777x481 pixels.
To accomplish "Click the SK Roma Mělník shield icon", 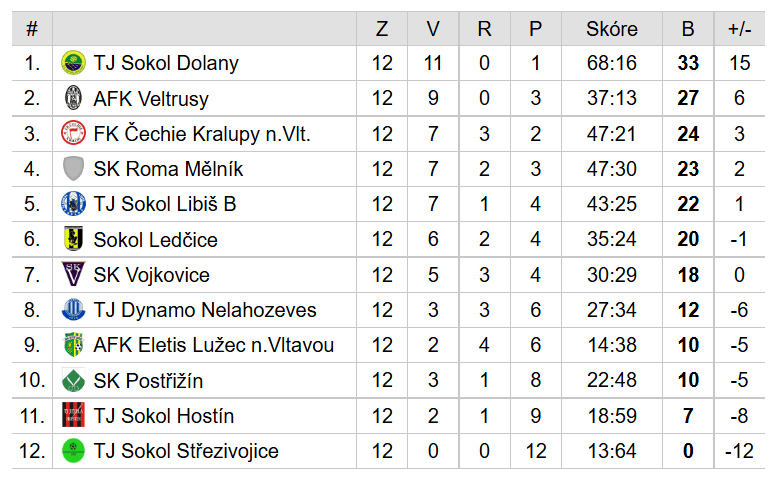I will click(x=73, y=169).
